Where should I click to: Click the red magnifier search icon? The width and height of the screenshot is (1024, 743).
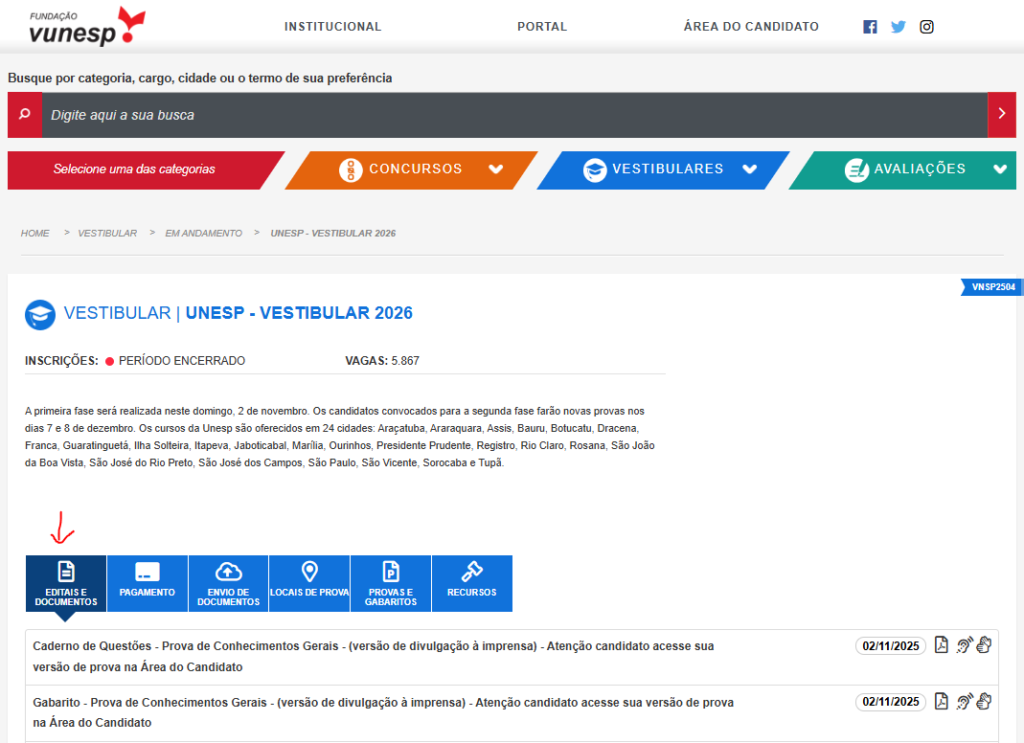pyautogui.click(x=25, y=115)
